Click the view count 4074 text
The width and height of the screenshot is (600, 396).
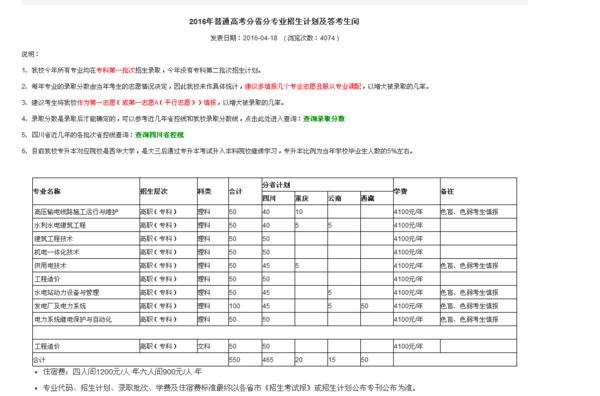point(327,38)
